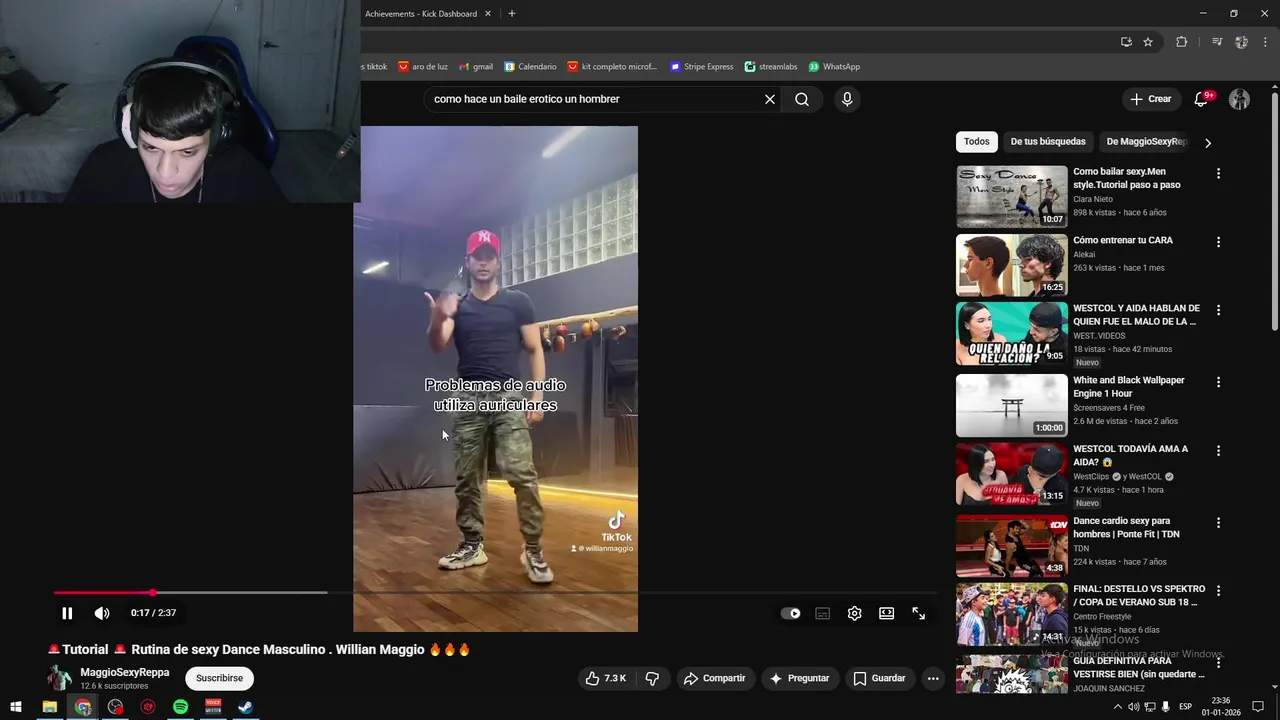
Task: Open the notifications bell
Action: (1202, 99)
